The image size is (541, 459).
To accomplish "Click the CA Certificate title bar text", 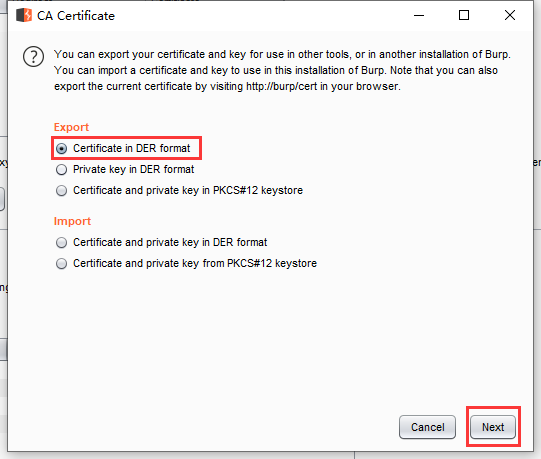I will (76, 16).
